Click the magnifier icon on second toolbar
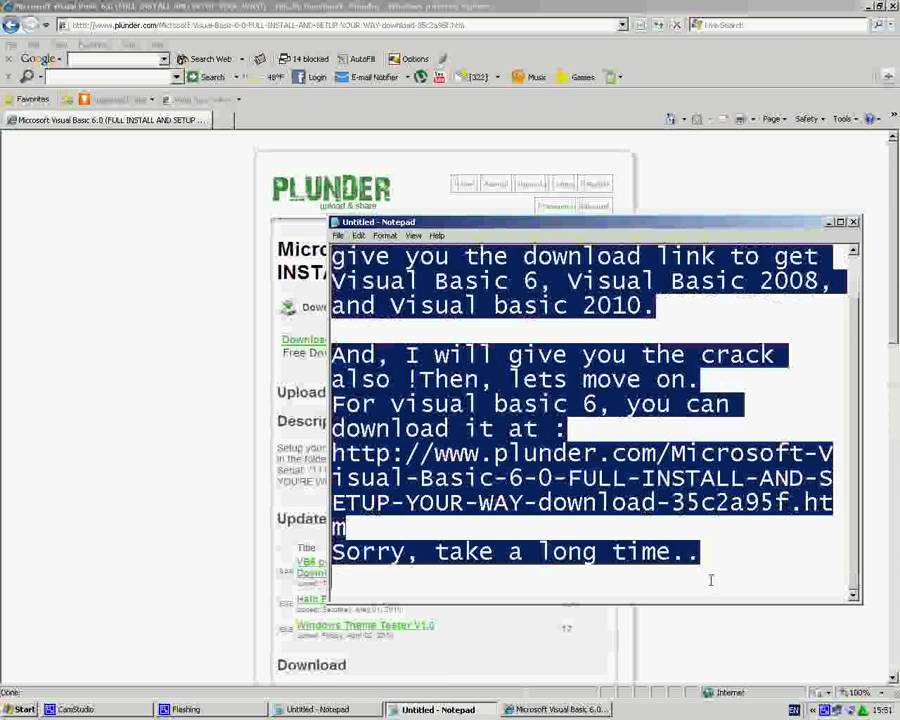This screenshot has width=900, height=720. (x=26, y=76)
